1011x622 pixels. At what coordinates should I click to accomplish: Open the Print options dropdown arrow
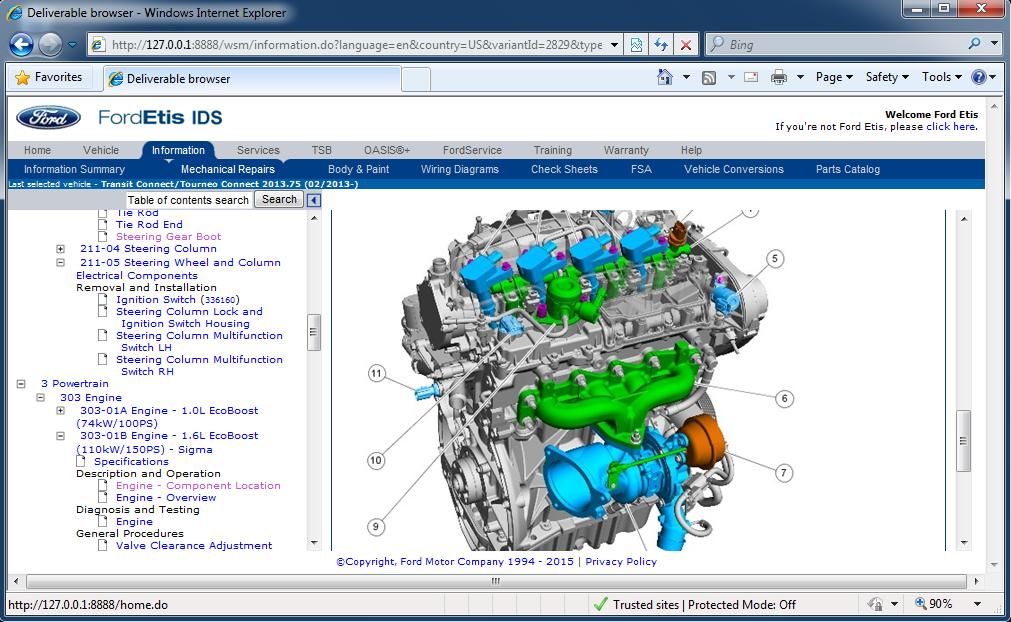pos(800,77)
